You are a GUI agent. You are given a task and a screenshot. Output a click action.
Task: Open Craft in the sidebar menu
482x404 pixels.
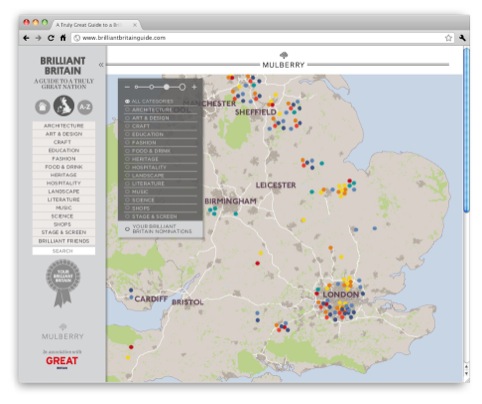pos(64,142)
